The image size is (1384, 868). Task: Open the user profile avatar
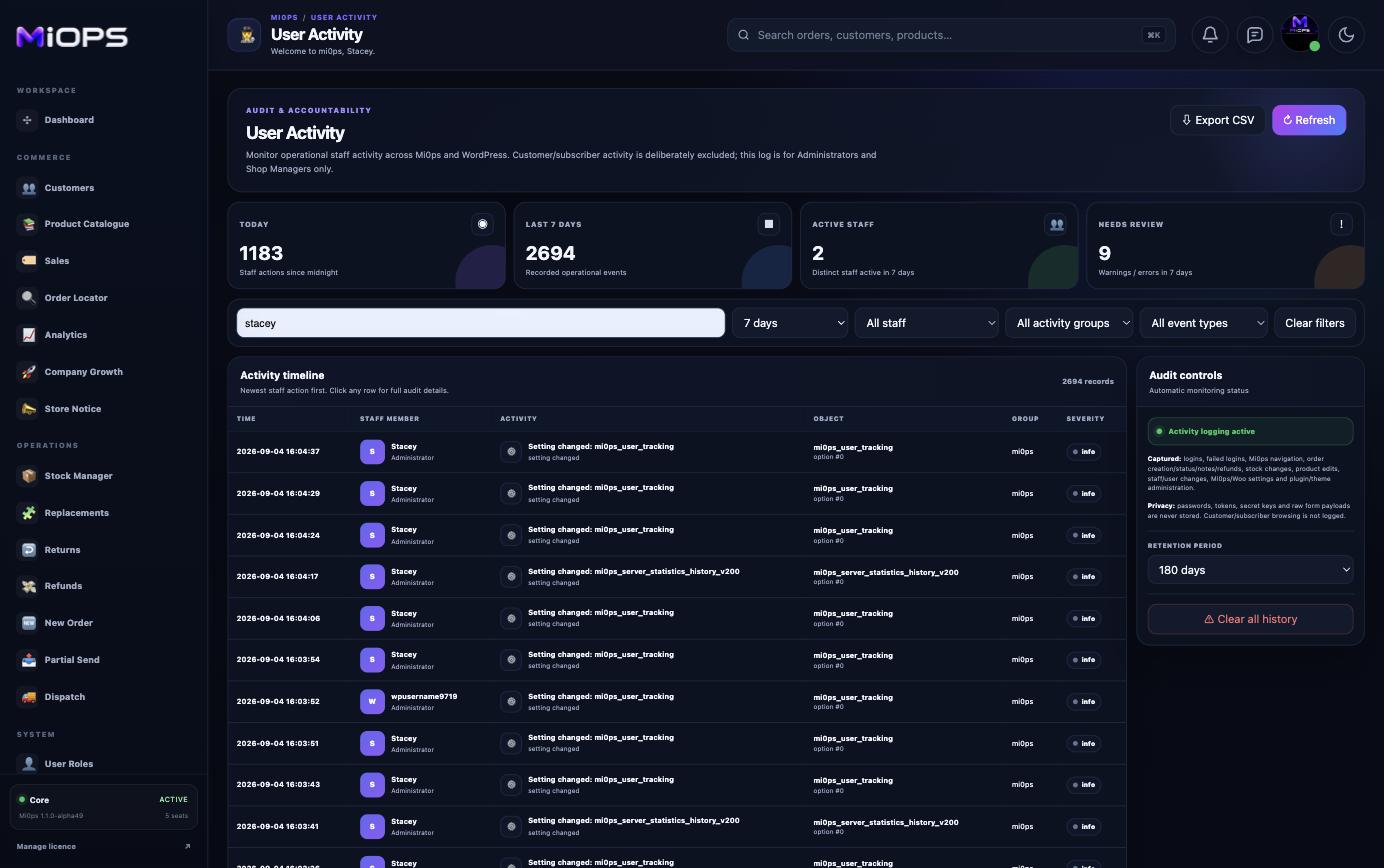coord(1300,33)
